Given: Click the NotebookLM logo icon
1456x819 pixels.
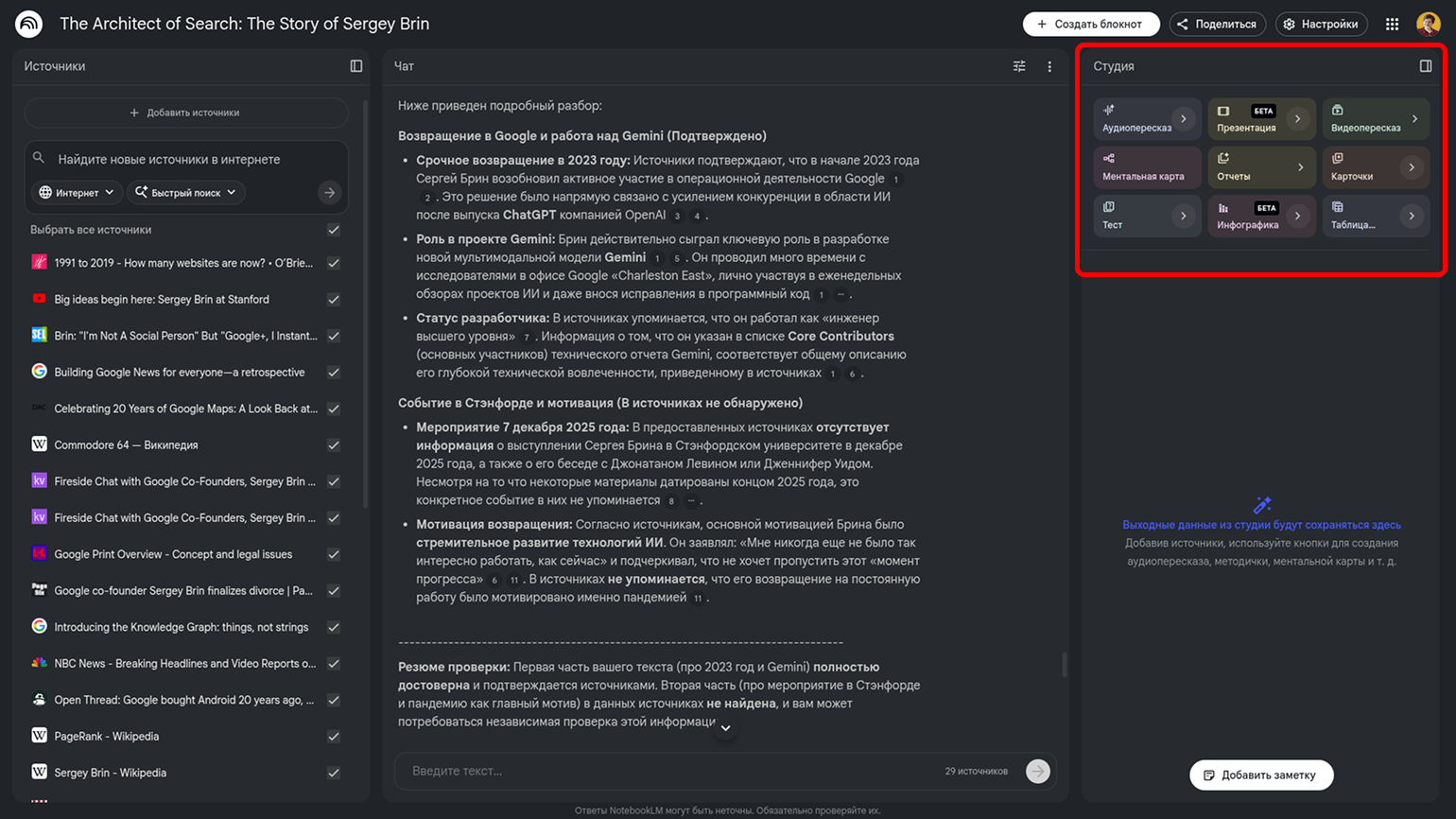Looking at the screenshot, I should pyautogui.click(x=29, y=25).
